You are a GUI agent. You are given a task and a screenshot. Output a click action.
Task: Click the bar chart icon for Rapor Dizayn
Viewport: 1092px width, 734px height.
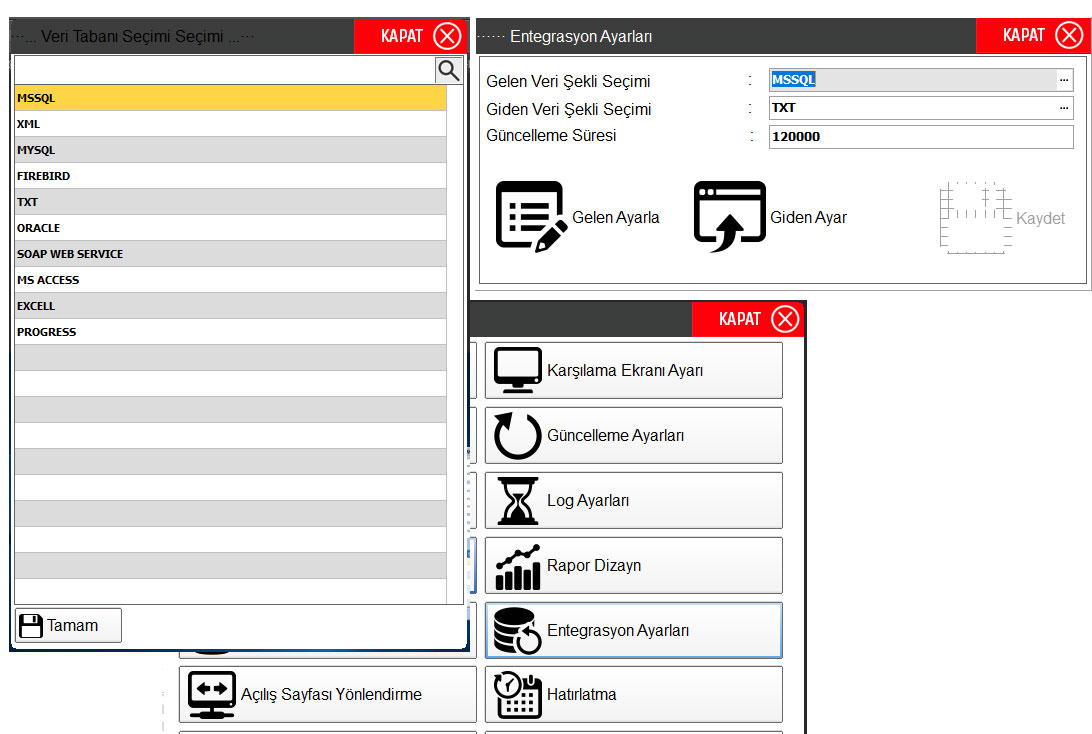[x=517, y=566]
